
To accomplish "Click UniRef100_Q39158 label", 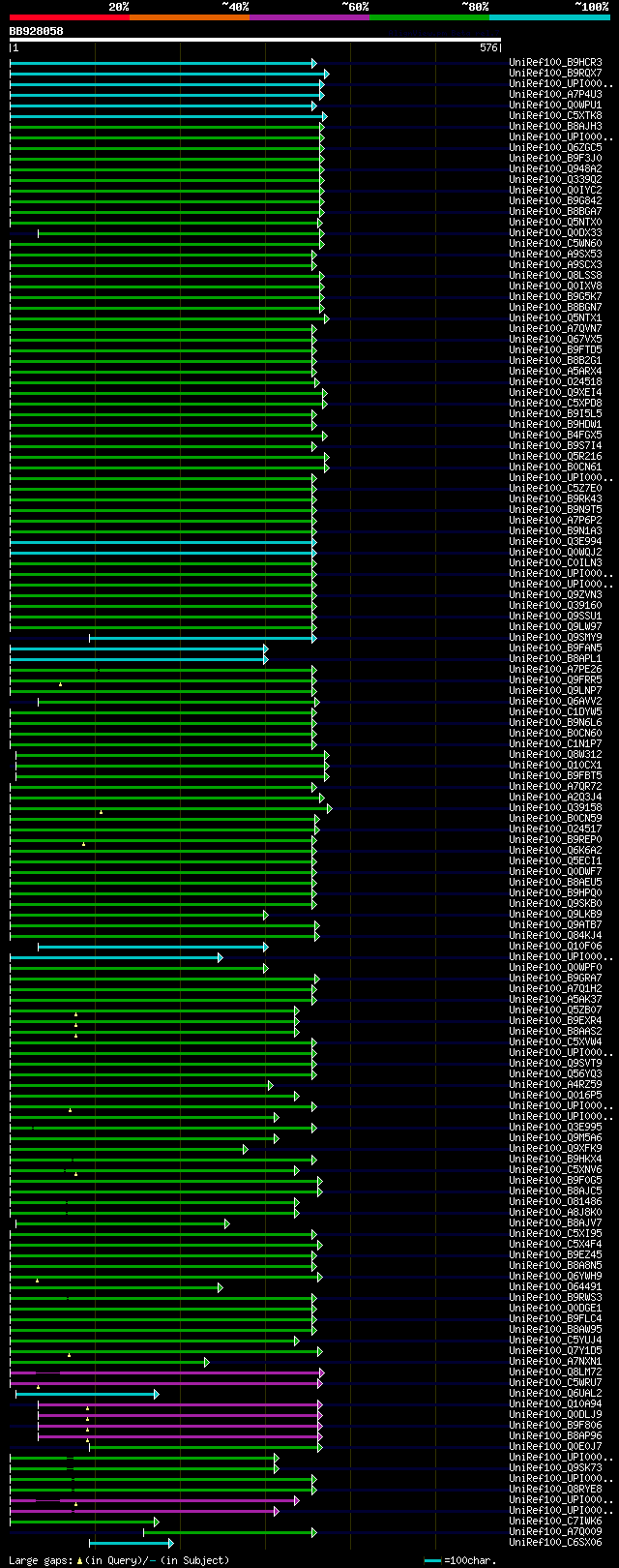I will tap(555, 808).
